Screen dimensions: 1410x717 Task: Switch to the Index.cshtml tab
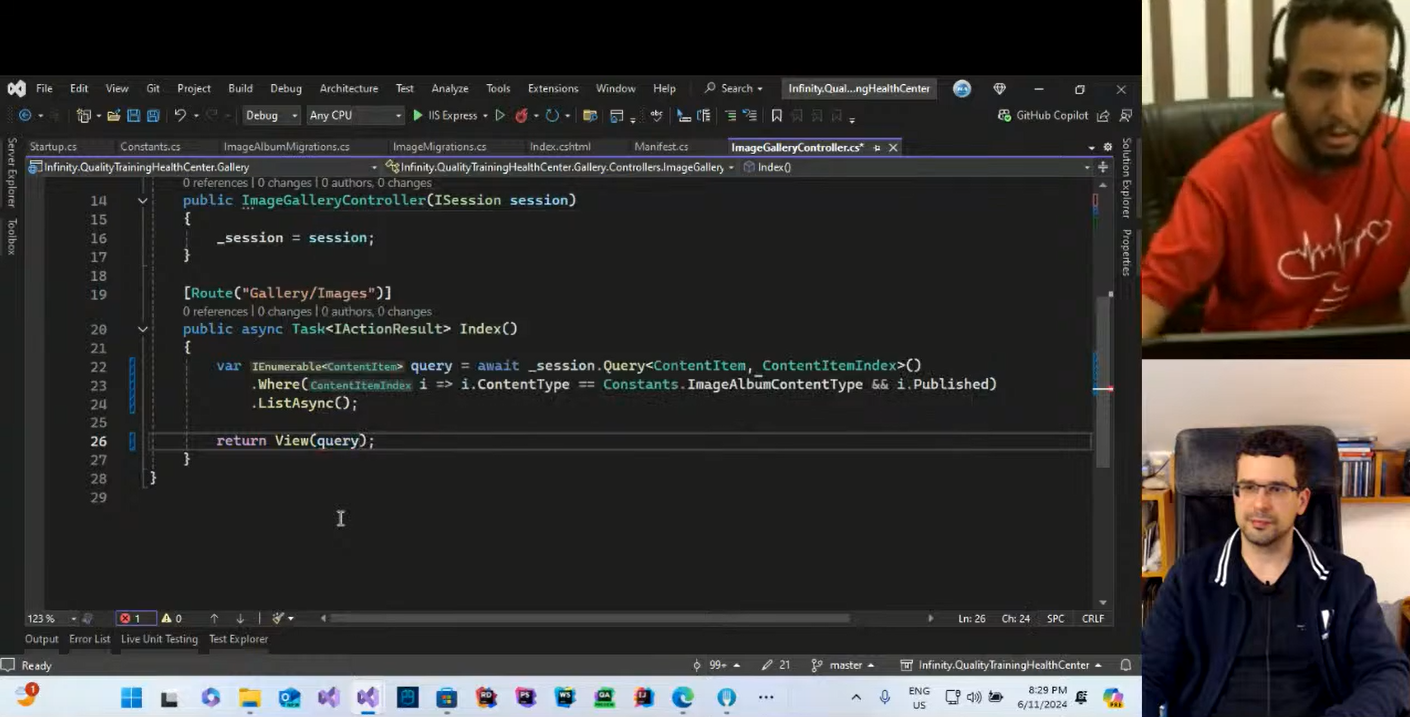click(560, 147)
